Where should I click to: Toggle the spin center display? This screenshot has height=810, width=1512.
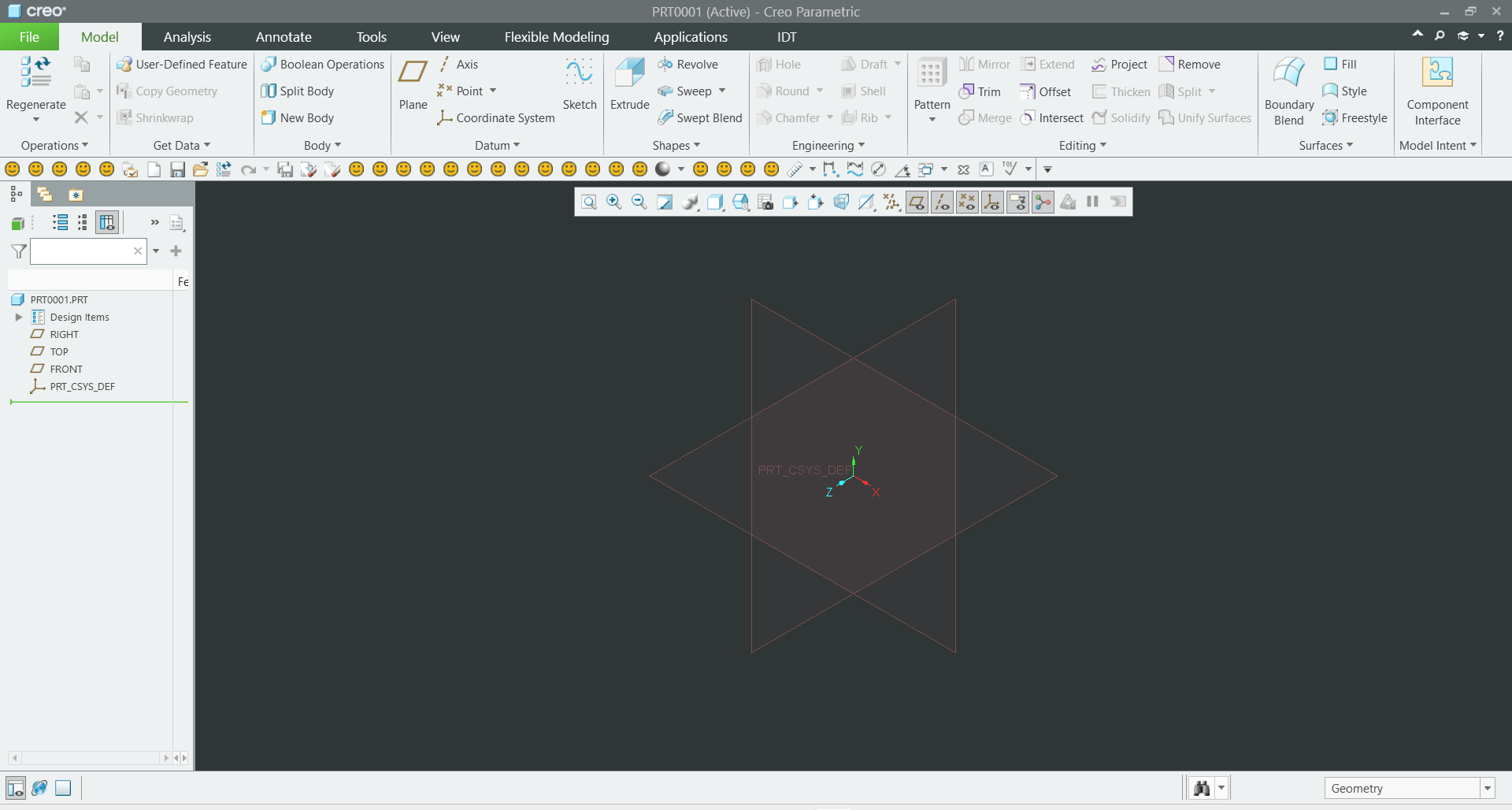click(x=1043, y=202)
